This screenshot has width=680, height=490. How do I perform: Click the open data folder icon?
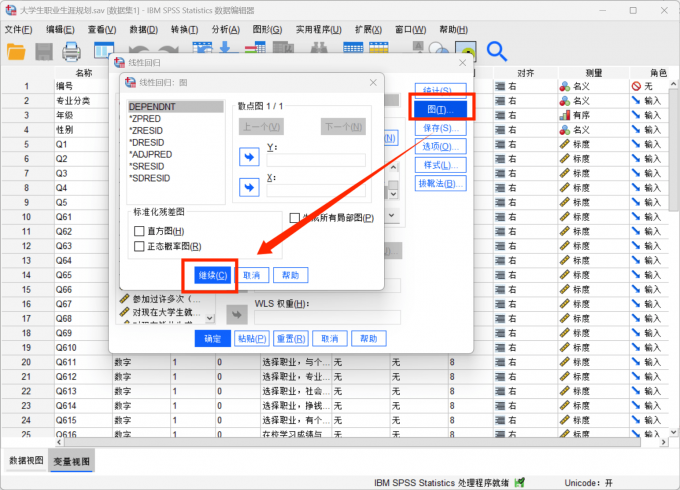(17, 51)
